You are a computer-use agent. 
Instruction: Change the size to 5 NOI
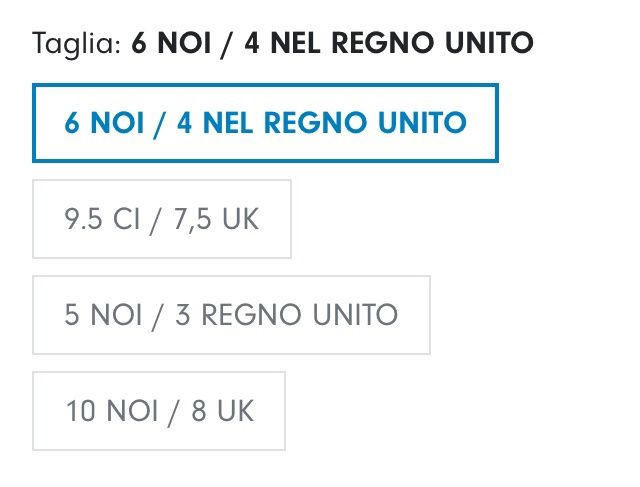click(231, 315)
